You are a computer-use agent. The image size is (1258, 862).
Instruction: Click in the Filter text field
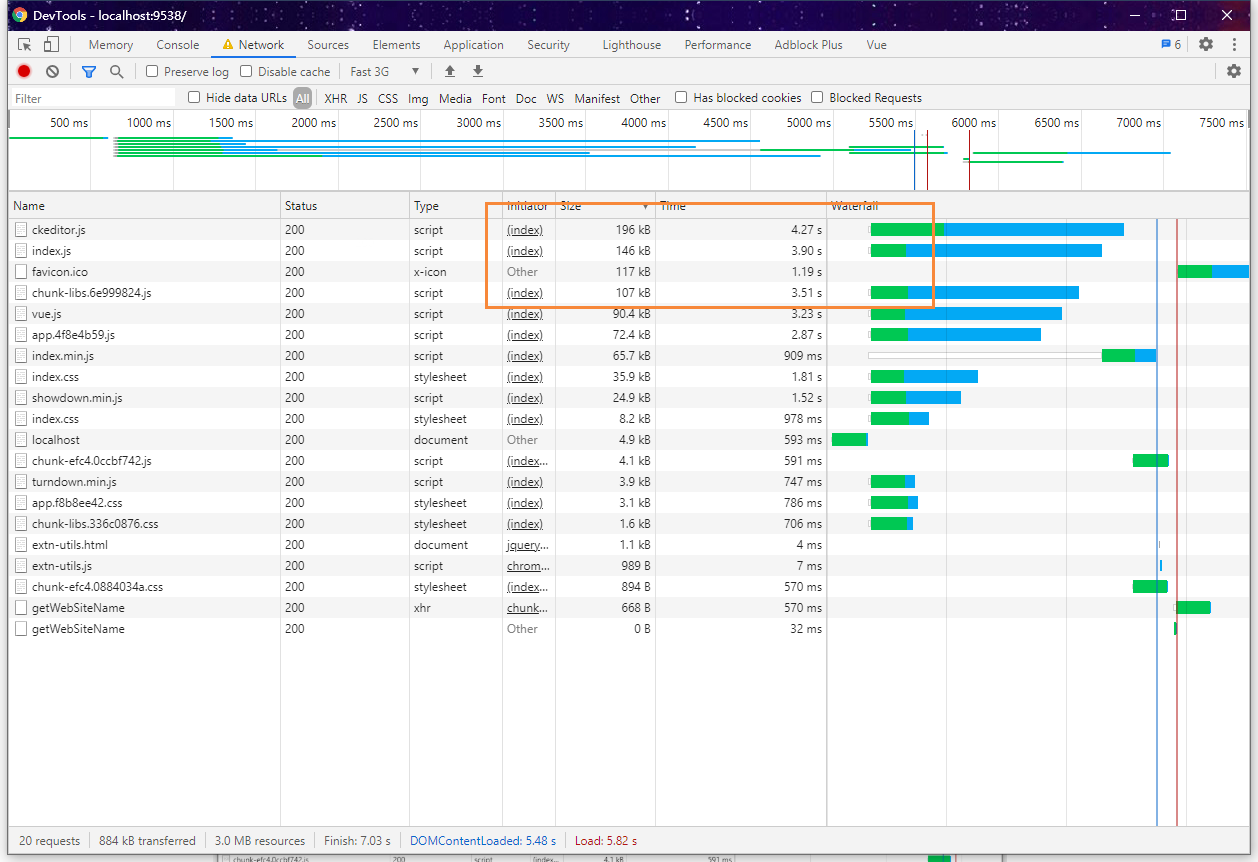pos(92,98)
